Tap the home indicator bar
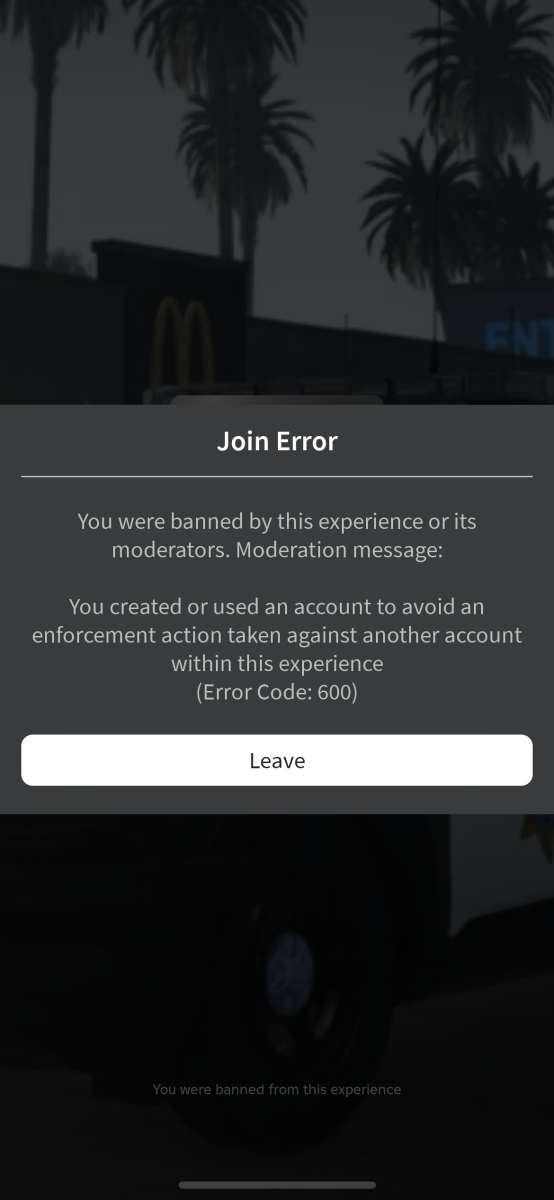 coord(277,1185)
